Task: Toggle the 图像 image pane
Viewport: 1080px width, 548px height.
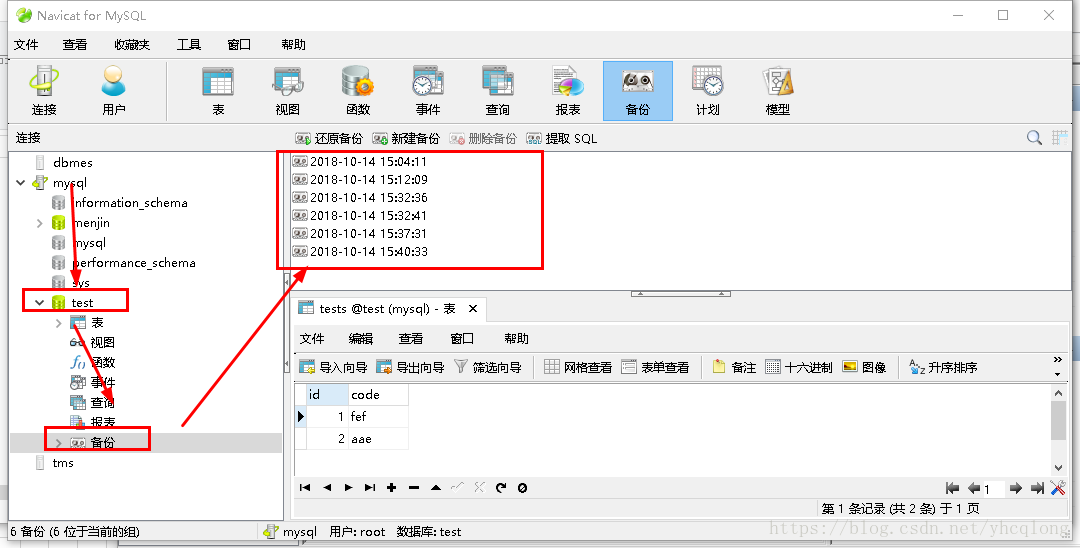Action: [x=864, y=367]
